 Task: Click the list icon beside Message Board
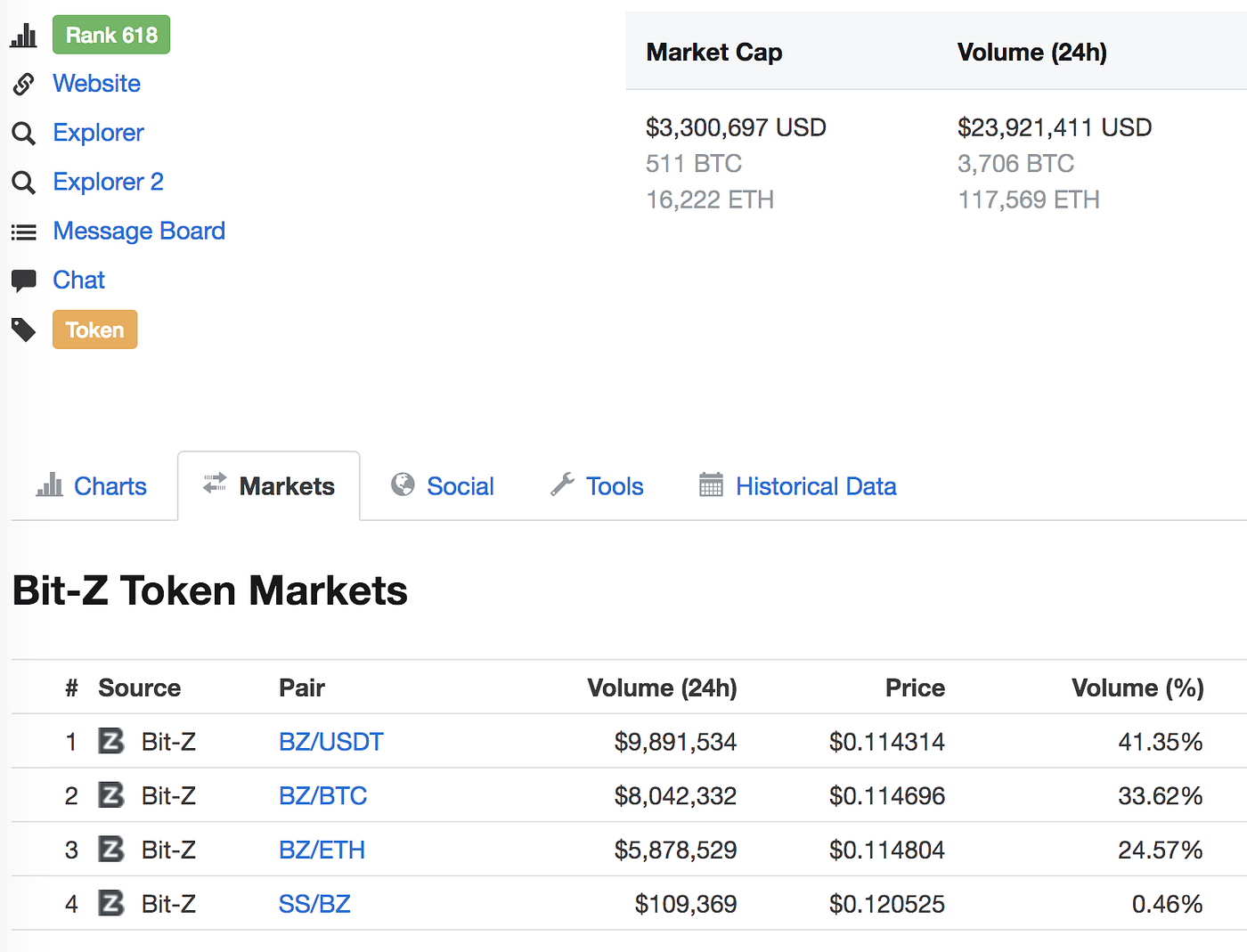(24, 232)
